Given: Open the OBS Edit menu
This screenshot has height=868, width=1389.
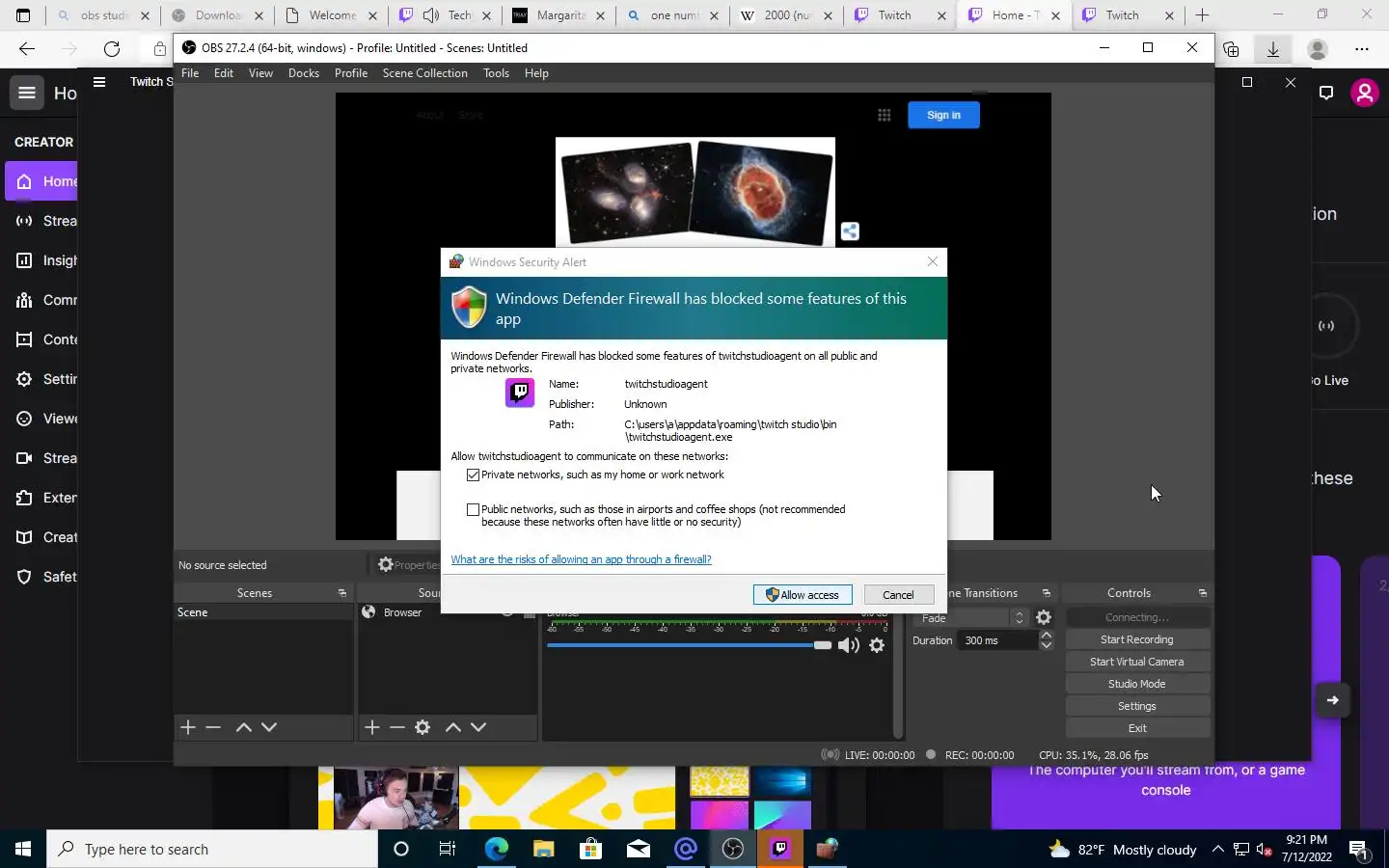Looking at the screenshot, I should coord(224,73).
